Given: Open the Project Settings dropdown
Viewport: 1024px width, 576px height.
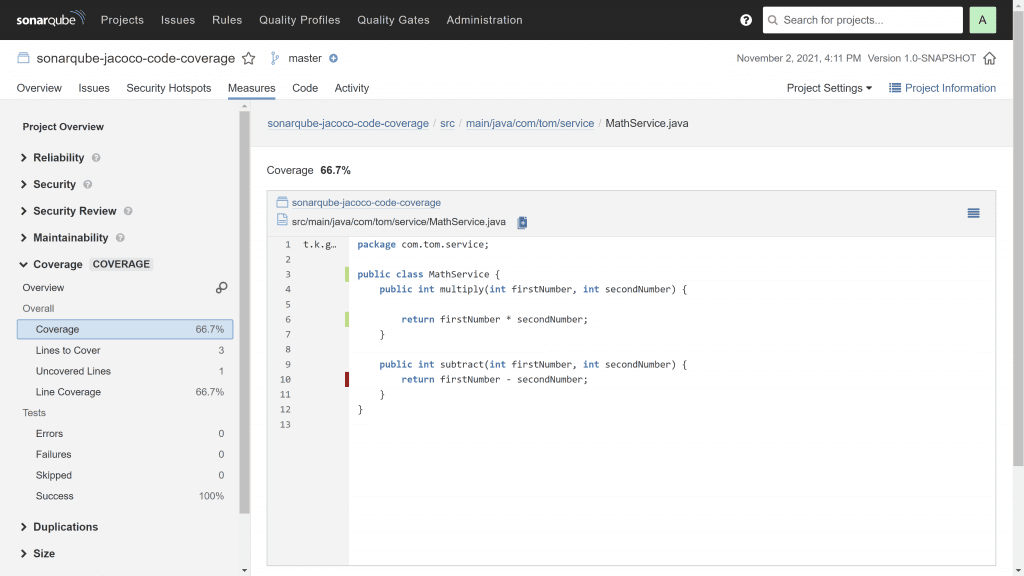Looking at the screenshot, I should point(829,88).
